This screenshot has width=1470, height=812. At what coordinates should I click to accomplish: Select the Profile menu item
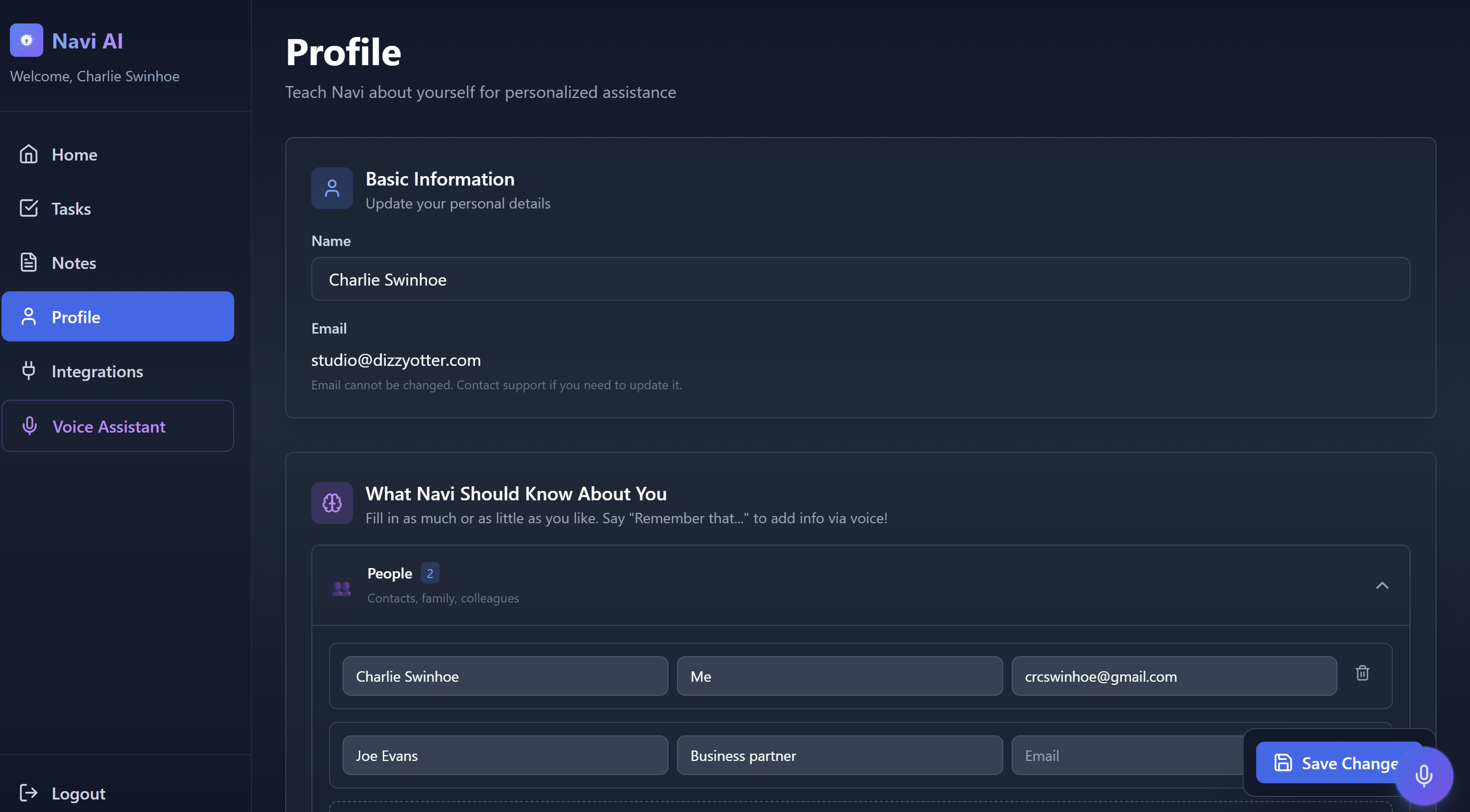pyautogui.click(x=117, y=317)
